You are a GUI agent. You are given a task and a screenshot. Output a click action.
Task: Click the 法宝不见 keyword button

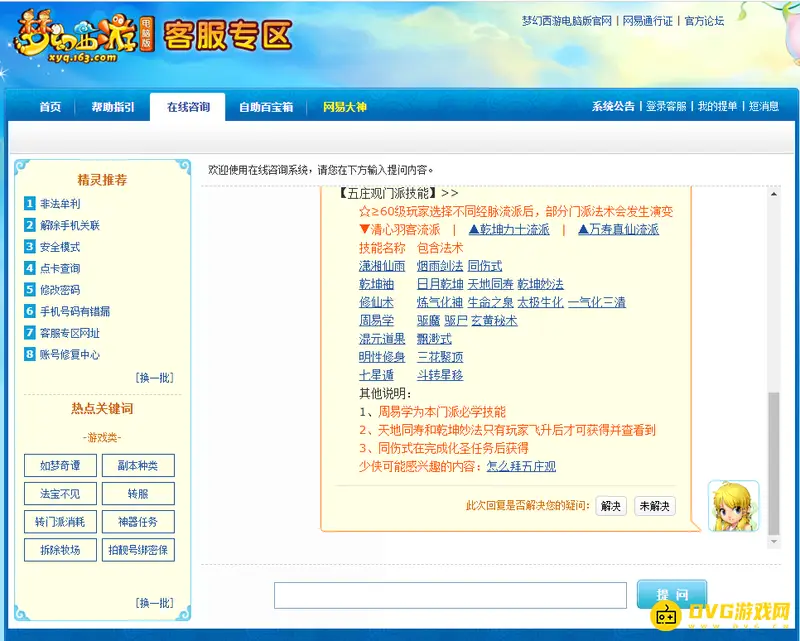tap(60, 494)
